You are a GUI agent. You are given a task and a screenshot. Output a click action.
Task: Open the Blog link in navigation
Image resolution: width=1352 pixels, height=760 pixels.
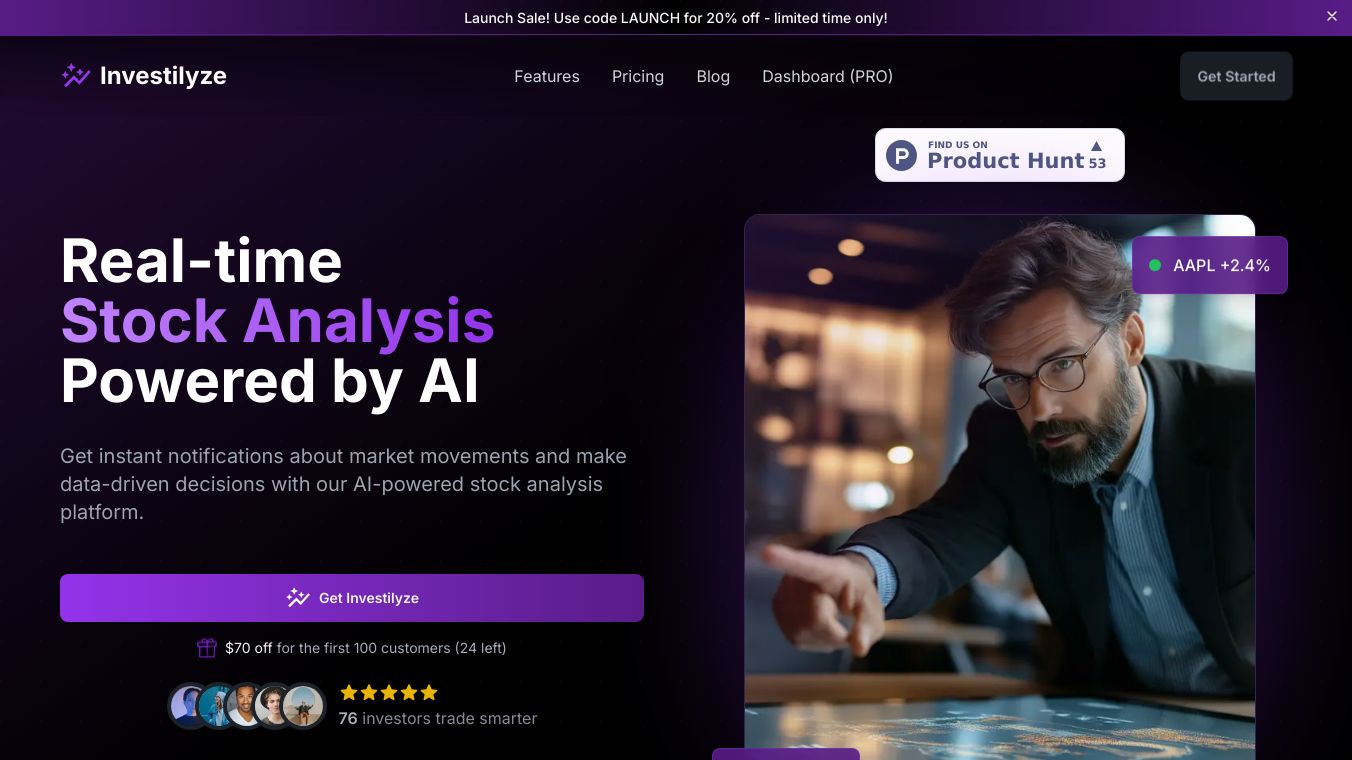(713, 76)
